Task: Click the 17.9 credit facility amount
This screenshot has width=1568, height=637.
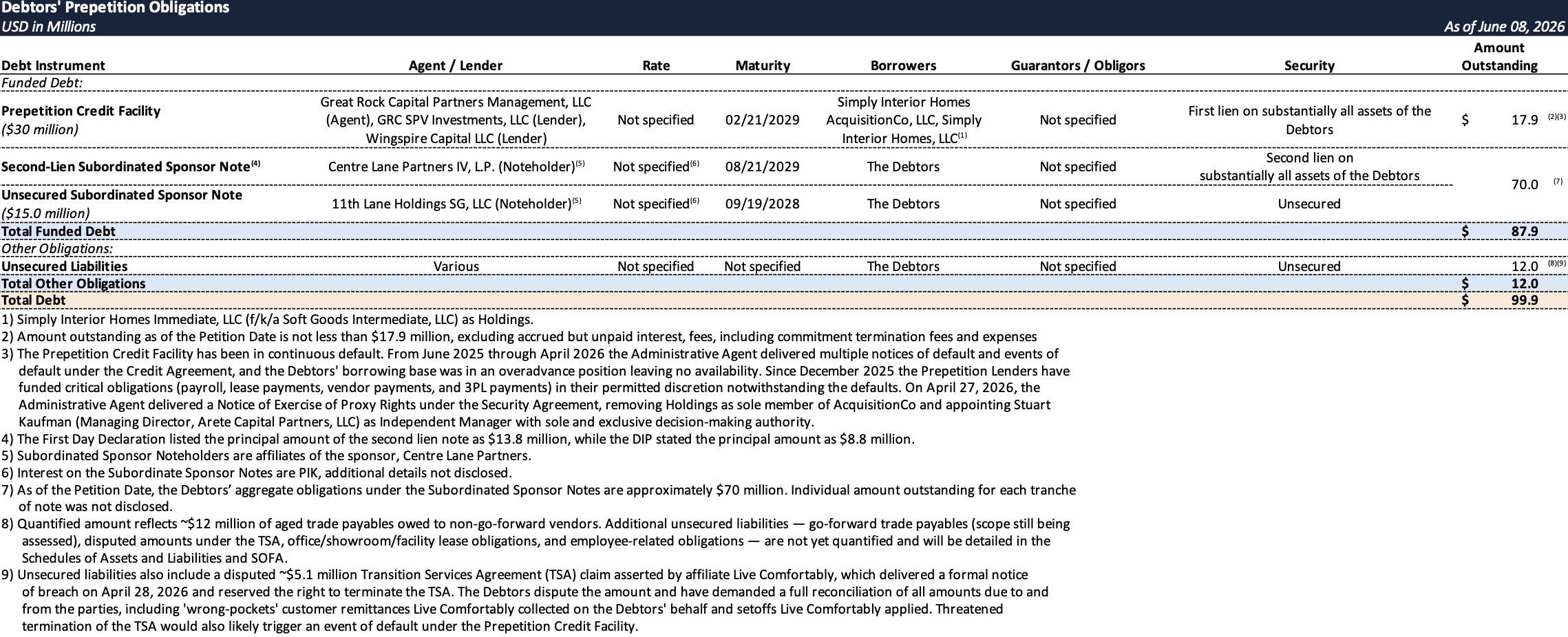Action: click(x=1524, y=120)
